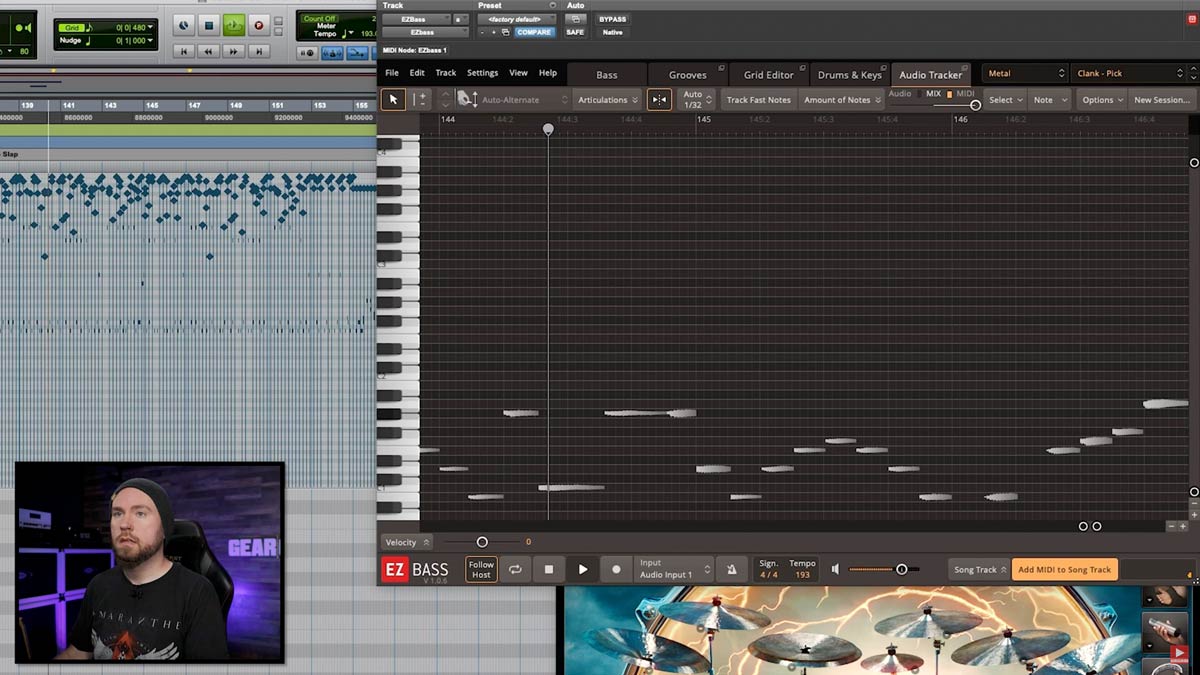Stop the Pro Tools transport
Viewport: 1200px width, 675px height.
[x=209, y=24]
